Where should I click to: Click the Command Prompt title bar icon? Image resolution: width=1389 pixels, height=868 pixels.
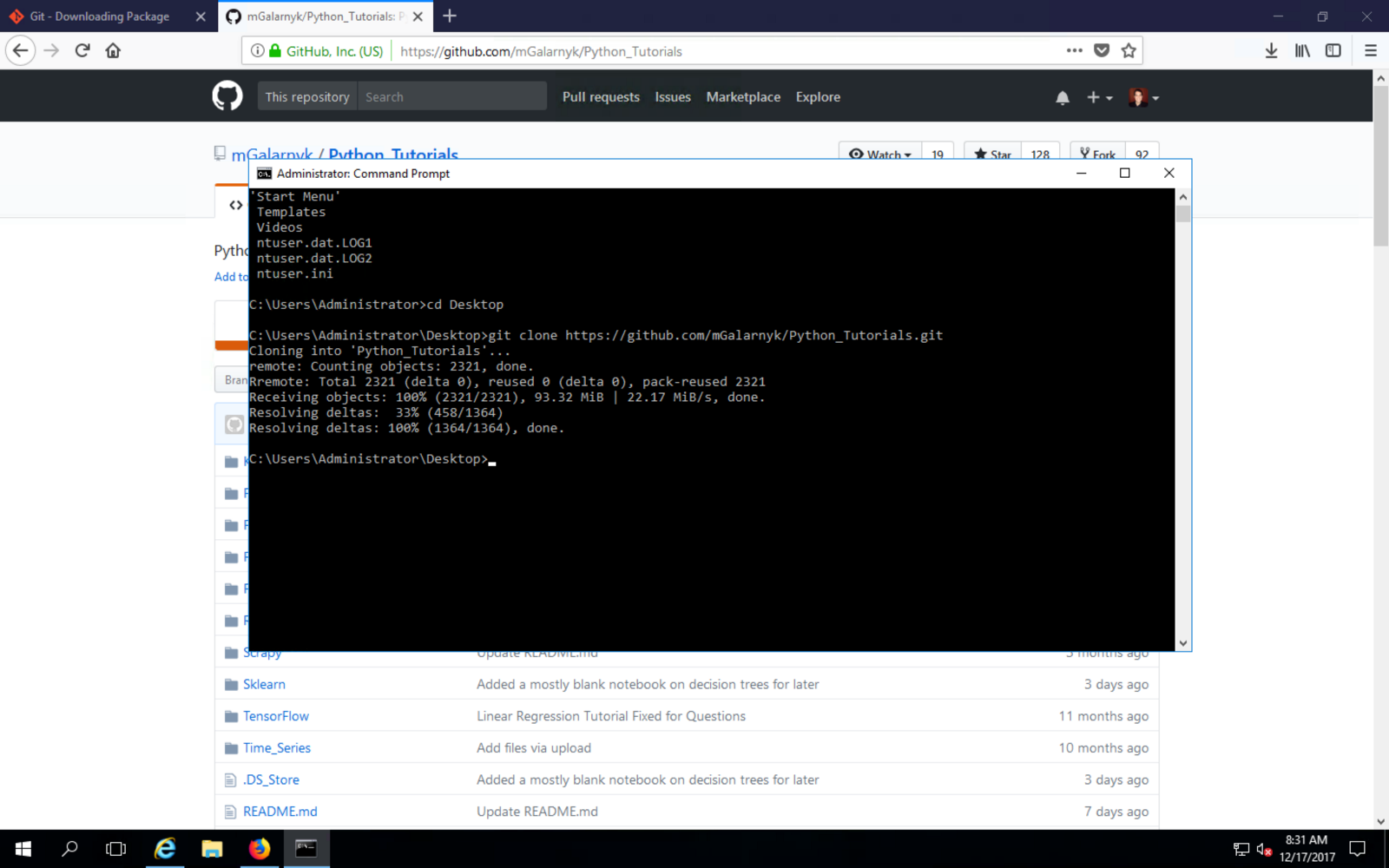tap(264, 174)
